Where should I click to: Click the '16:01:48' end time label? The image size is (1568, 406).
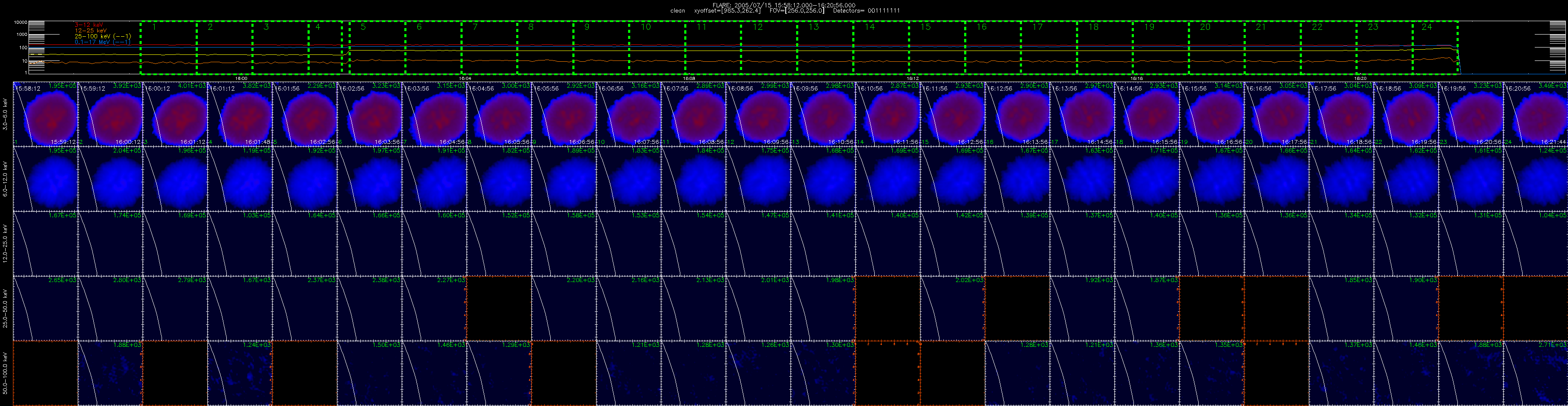[258, 142]
